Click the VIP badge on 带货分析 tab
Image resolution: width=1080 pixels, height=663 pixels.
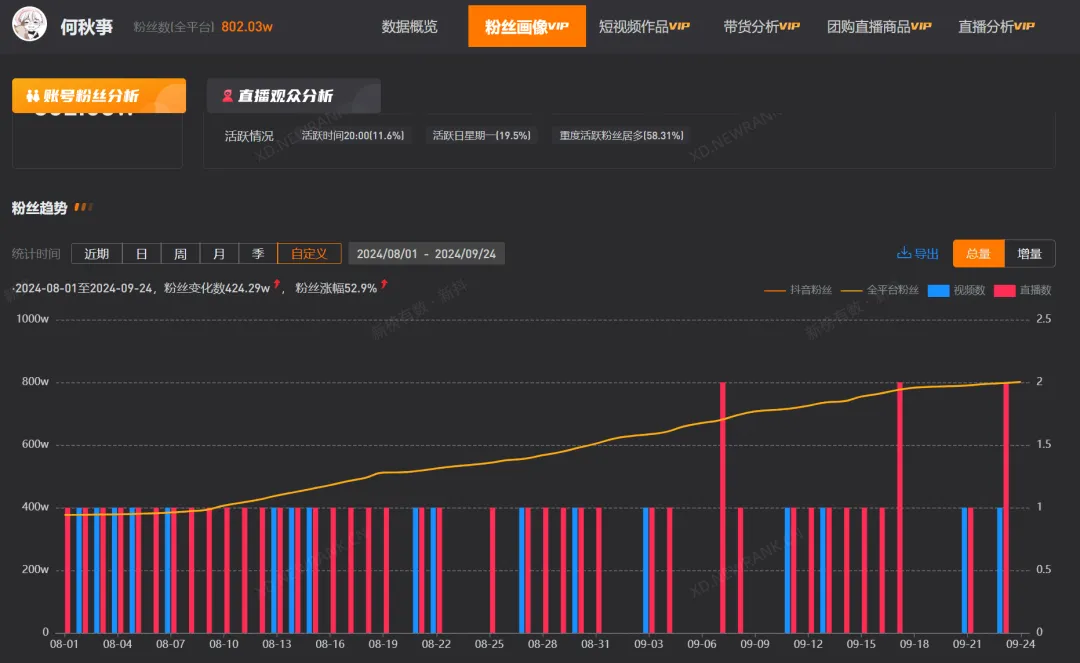[x=790, y=27]
